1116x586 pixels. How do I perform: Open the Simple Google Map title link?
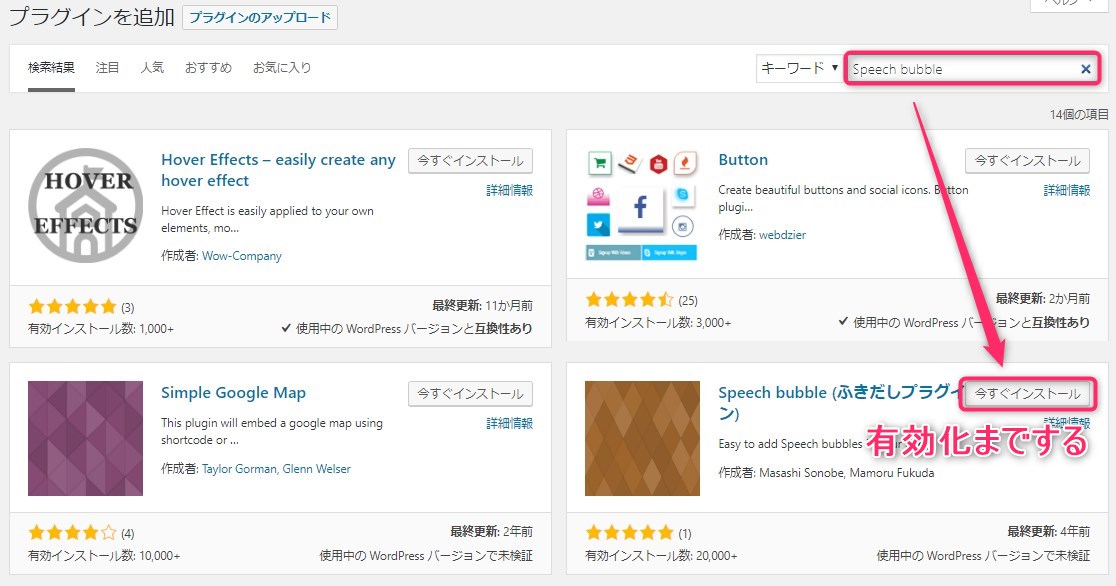point(233,392)
